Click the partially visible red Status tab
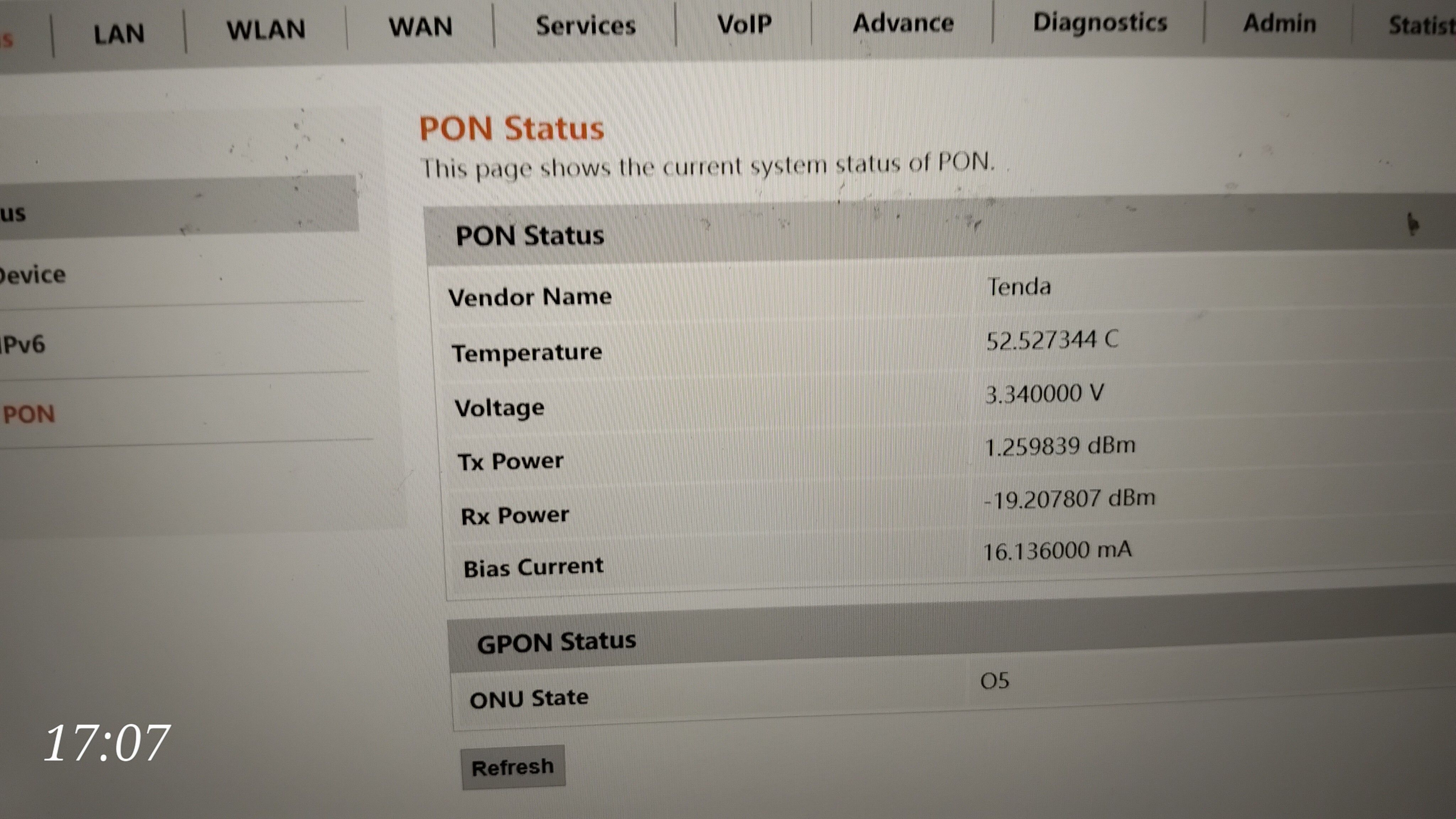 coord(7,39)
